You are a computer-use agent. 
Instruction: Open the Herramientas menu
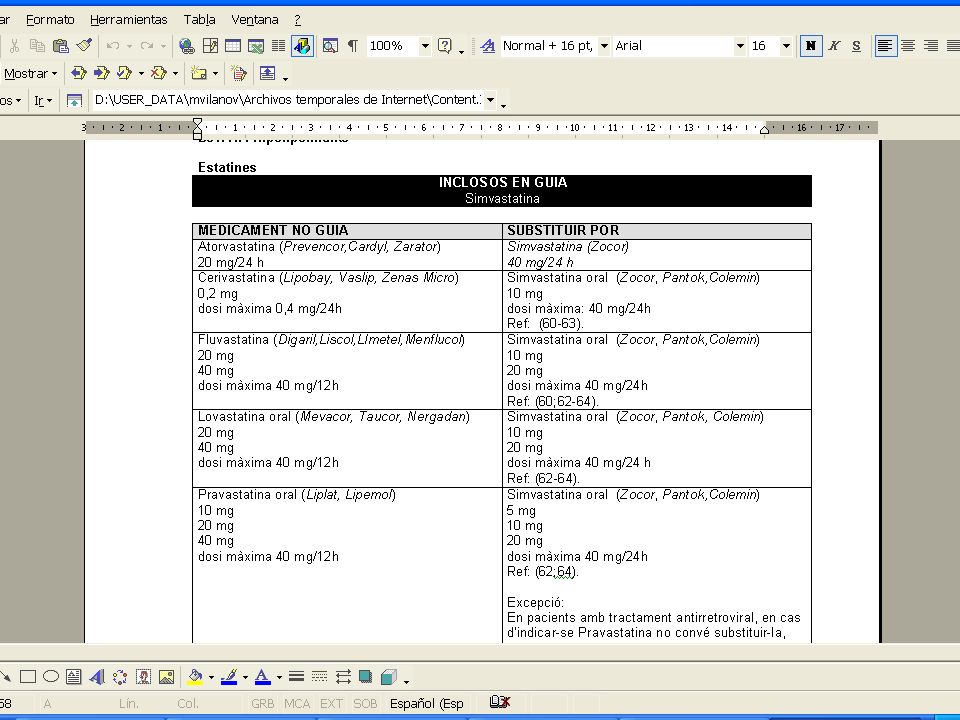click(129, 20)
